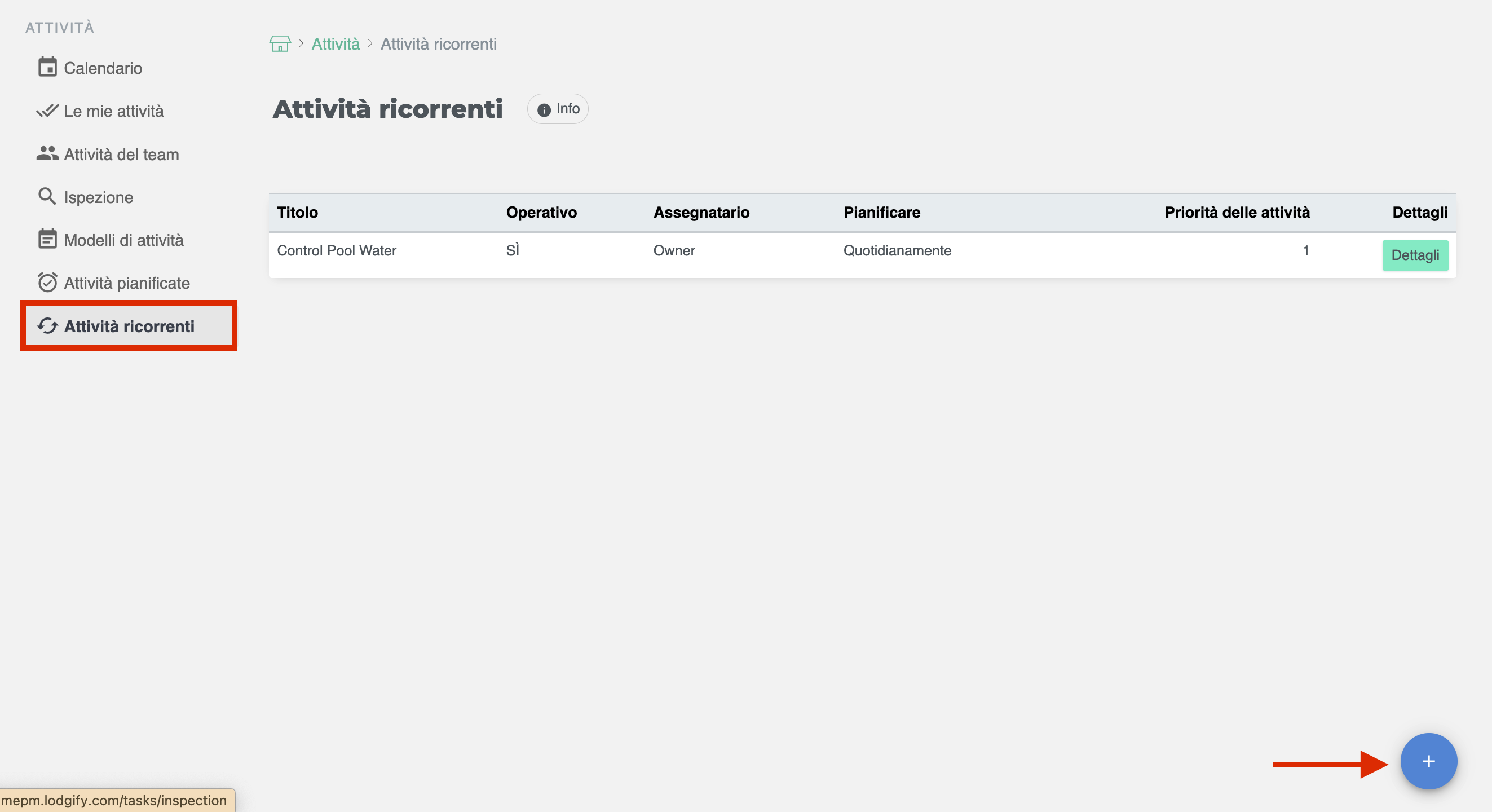1492x812 pixels.
Task: Click the people icon for Attività del team
Action: pyautogui.click(x=47, y=153)
